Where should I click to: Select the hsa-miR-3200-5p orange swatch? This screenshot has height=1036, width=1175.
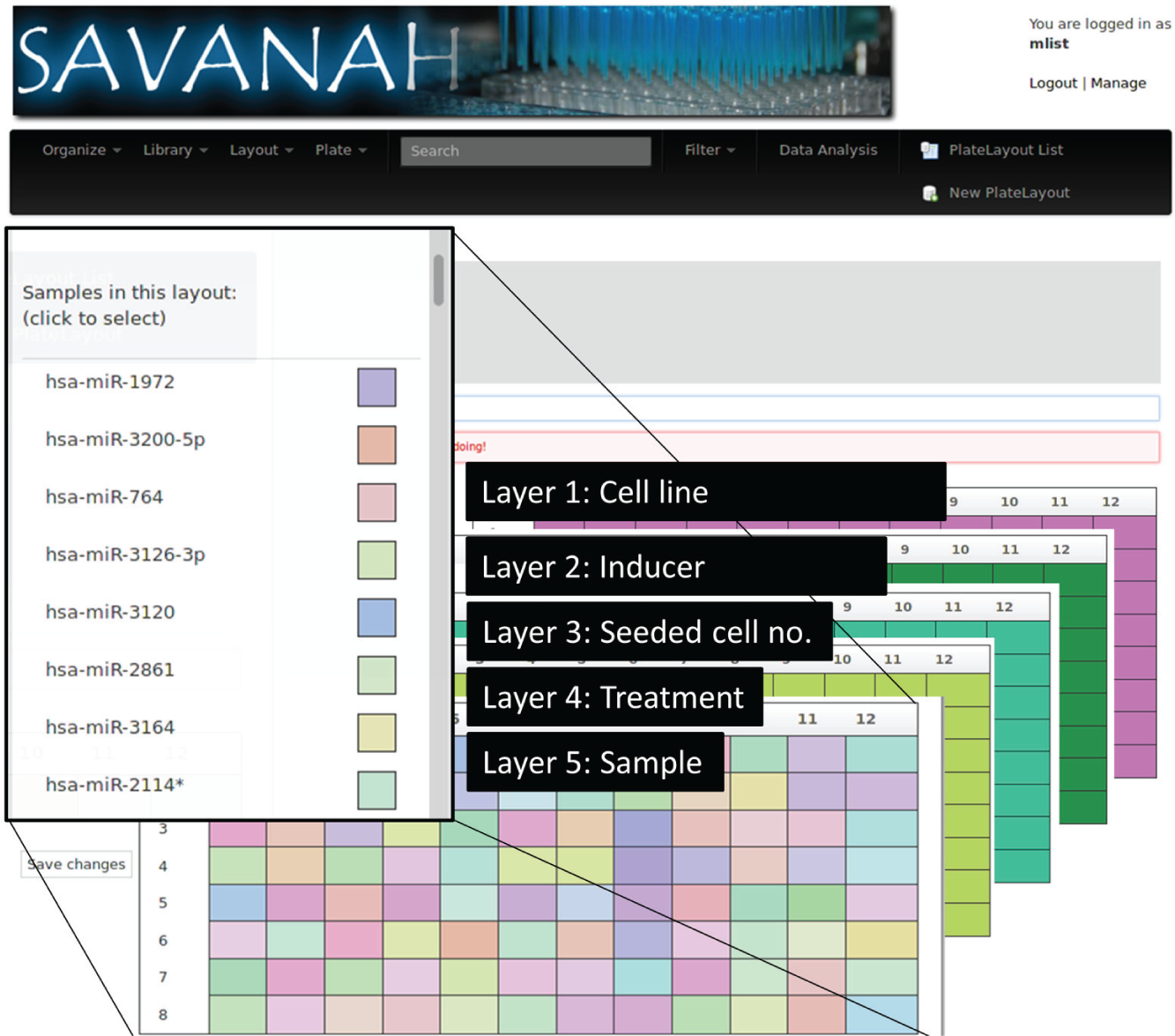coord(376,444)
